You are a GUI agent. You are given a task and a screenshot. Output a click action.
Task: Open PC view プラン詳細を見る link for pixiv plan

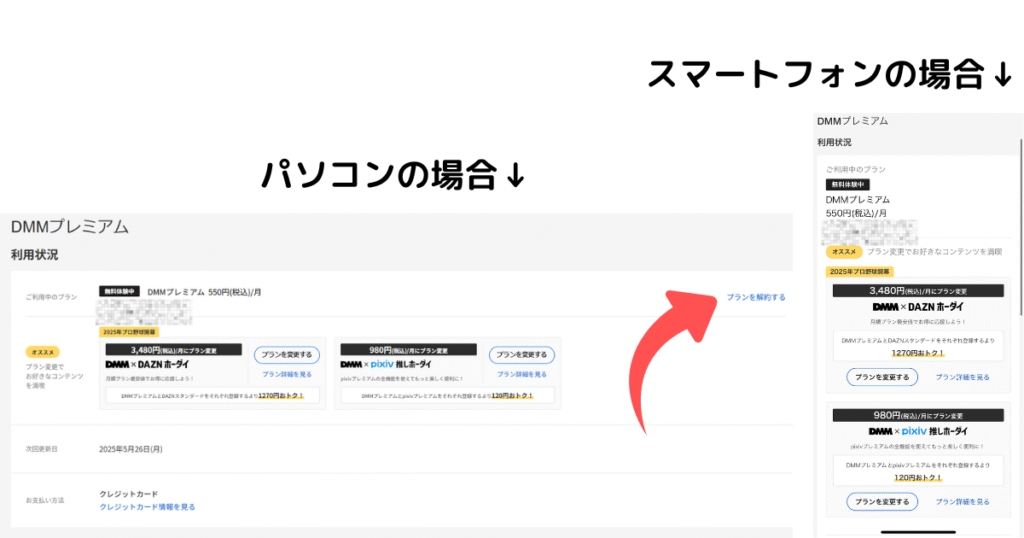(x=522, y=374)
